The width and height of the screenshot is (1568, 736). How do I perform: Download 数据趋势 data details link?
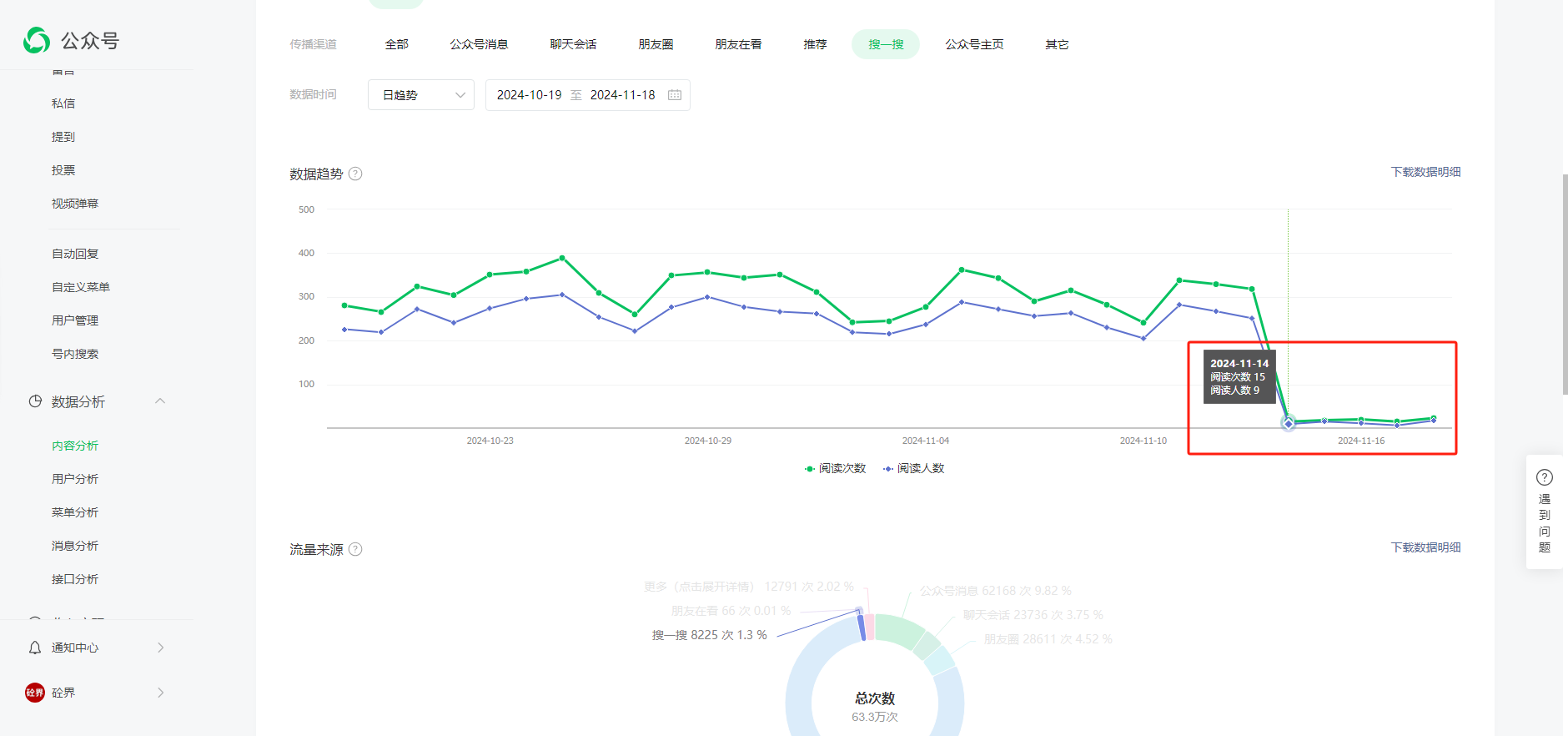tap(1425, 172)
